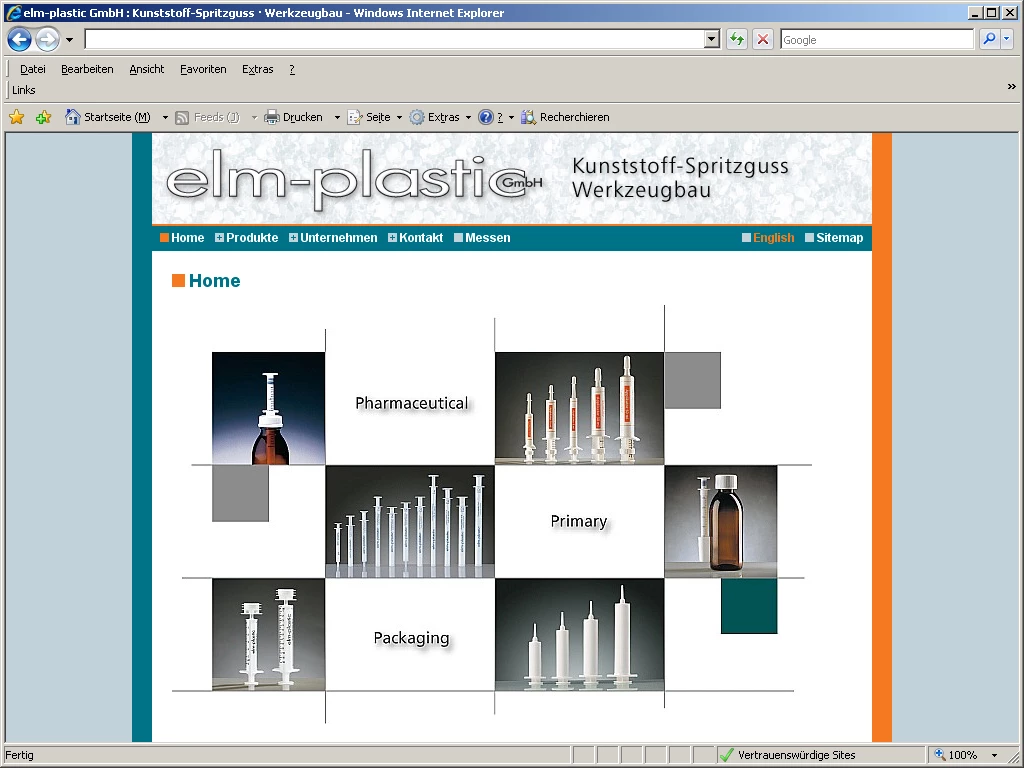Click the Startseite home icon
Viewport: 1024px width, 768px height.
[x=72, y=117]
